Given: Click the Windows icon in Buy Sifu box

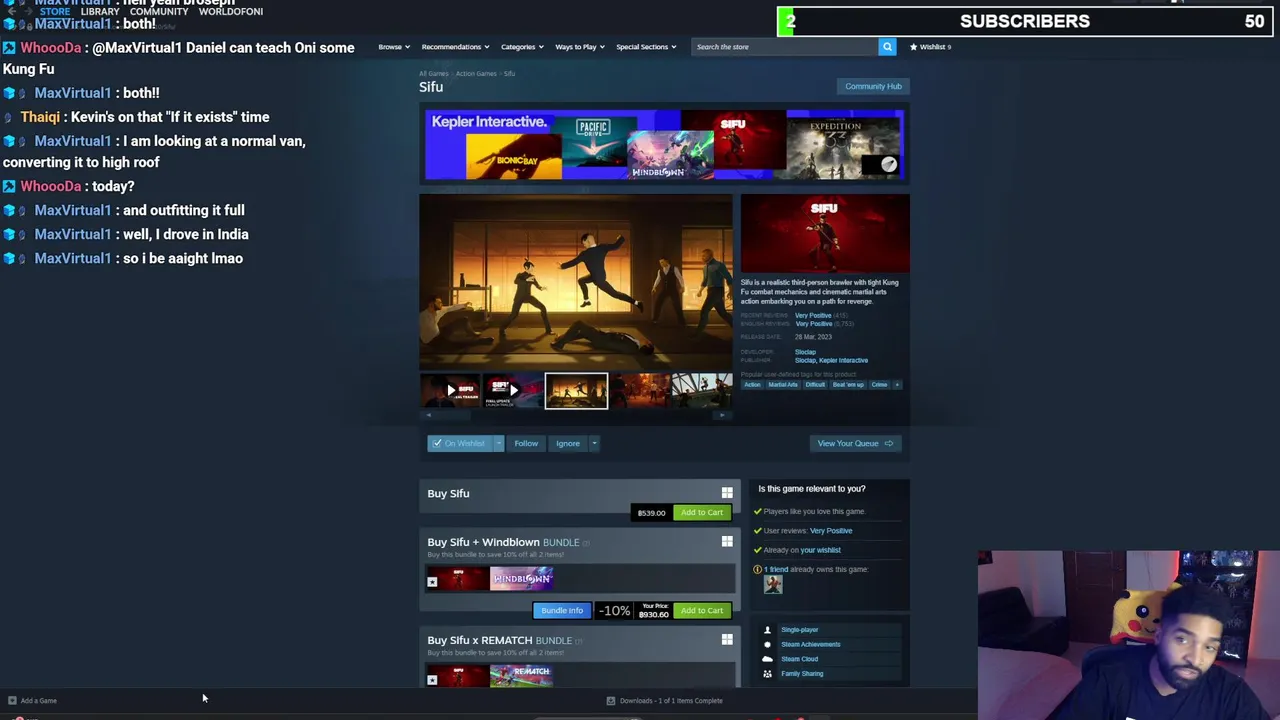Looking at the screenshot, I should [x=727, y=493].
